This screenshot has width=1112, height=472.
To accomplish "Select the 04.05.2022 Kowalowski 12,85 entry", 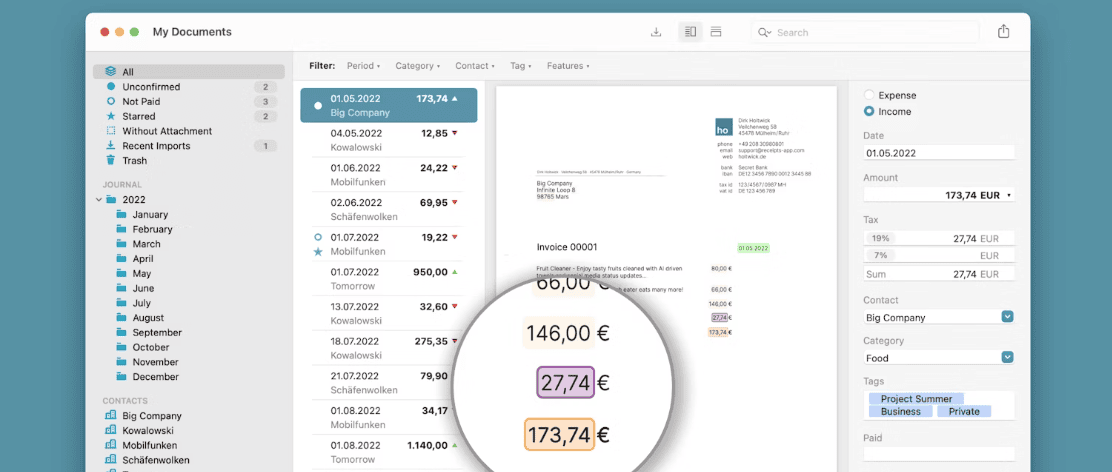I will point(389,140).
